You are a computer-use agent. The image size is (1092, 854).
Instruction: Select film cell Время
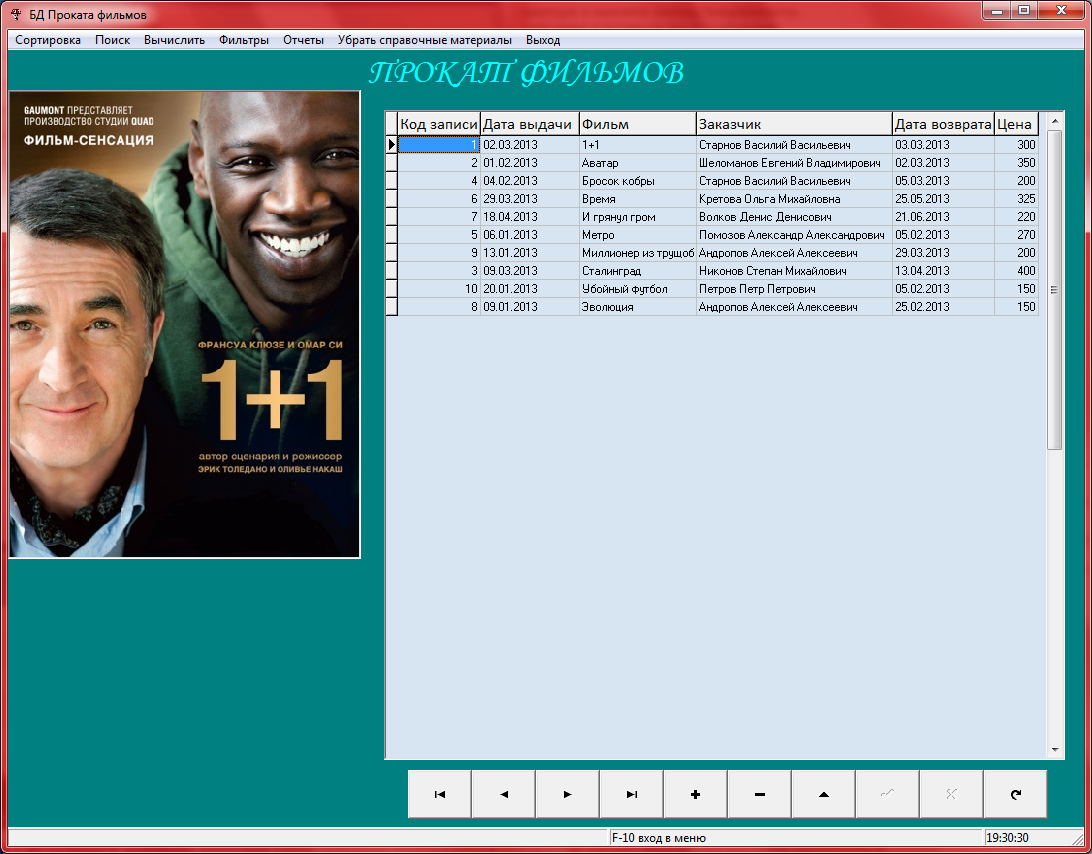click(x=637, y=199)
